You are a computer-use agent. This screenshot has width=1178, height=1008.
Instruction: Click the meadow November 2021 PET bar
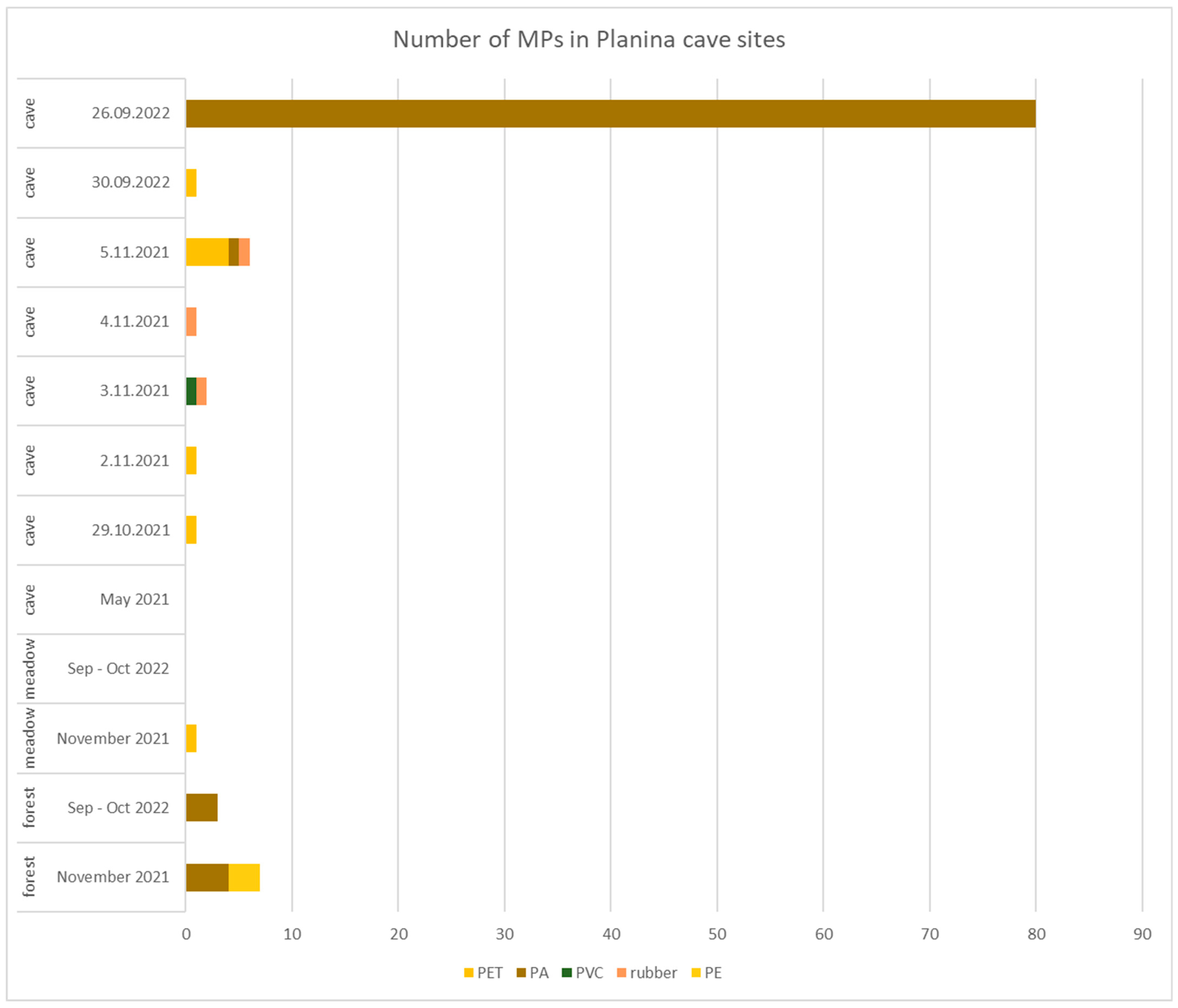(x=191, y=738)
